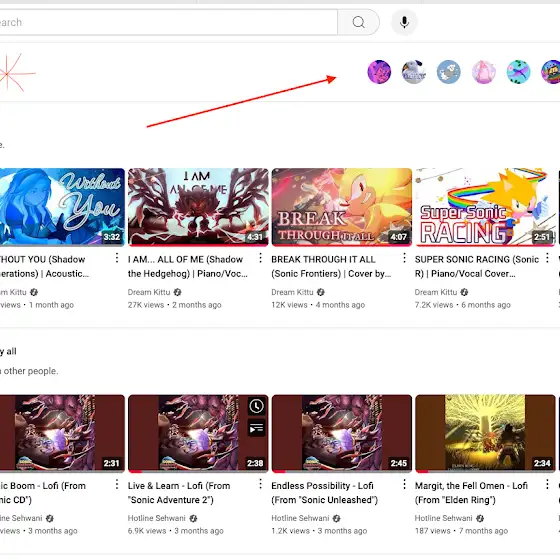Open title Live & Learn - Lofi
The image size is (560, 560).
[179, 493]
